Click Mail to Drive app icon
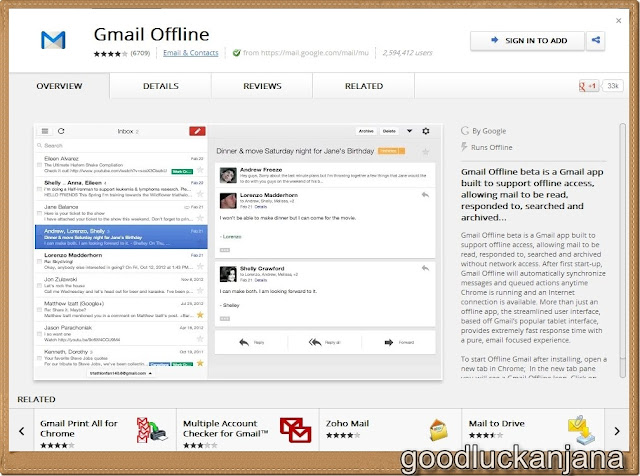Viewport: 640px width, 476px height. pos(581,430)
